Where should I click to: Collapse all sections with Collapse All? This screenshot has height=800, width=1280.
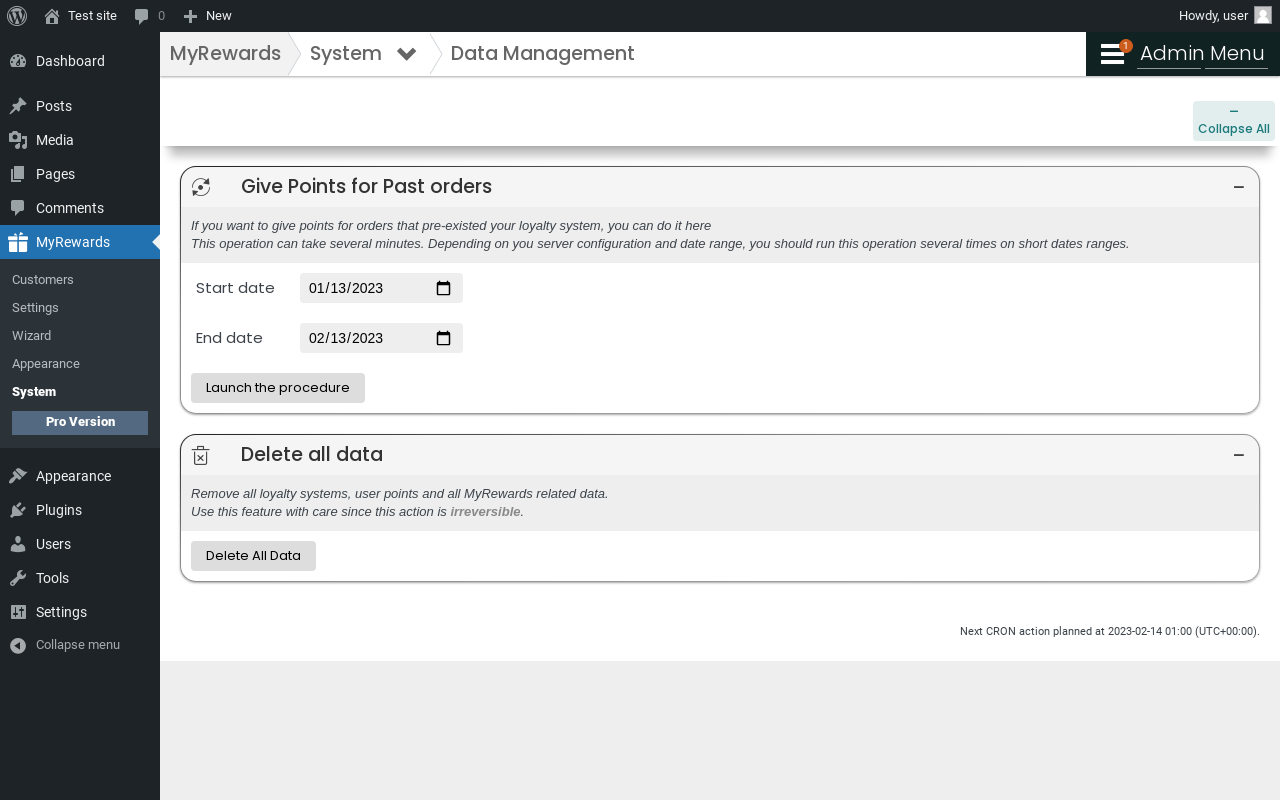click(1234, 121)
